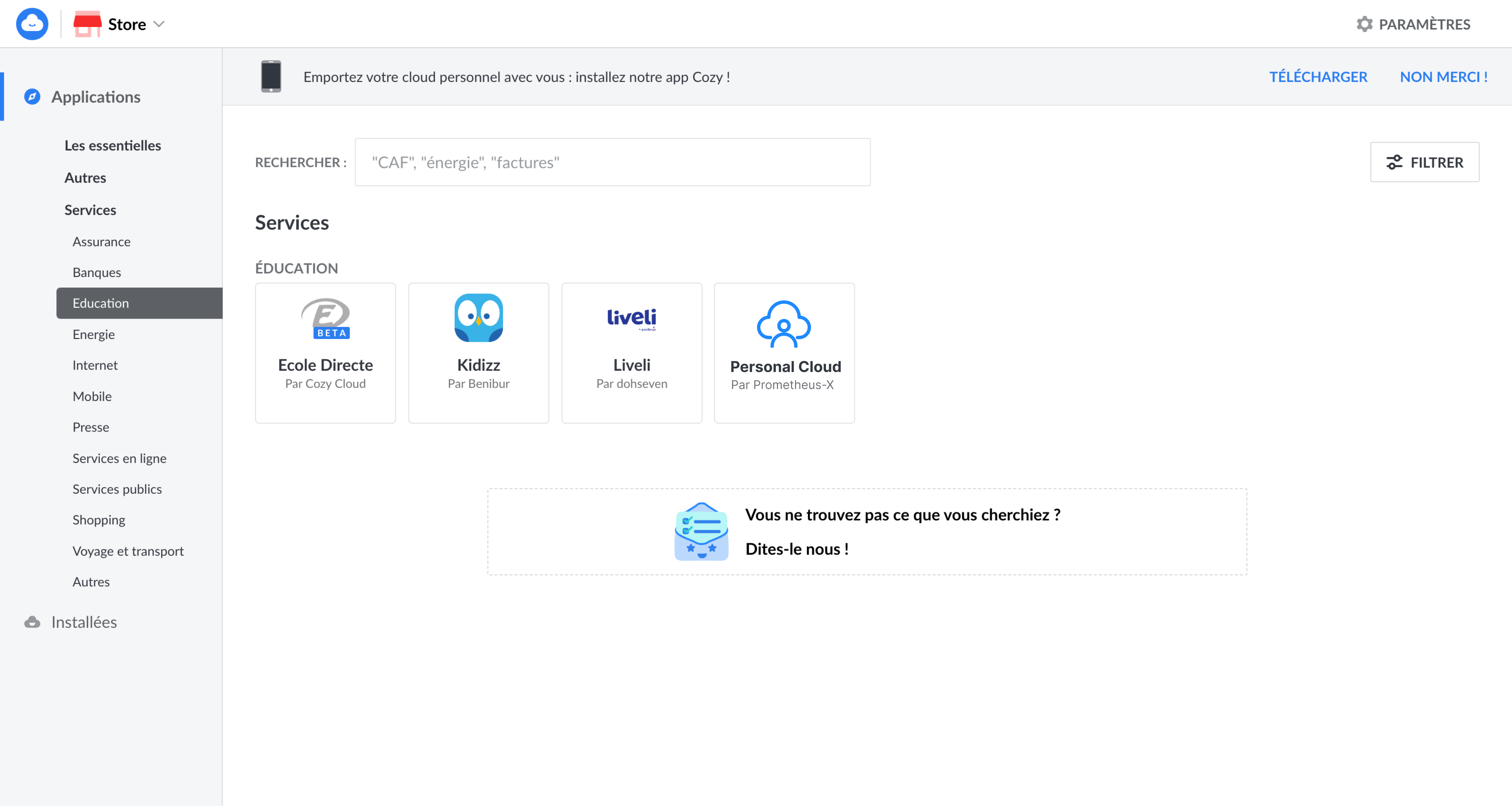This screenshot has width=1512, height=806.
Task: Select the highlighted Education subcategory
Action: [139, 303]
